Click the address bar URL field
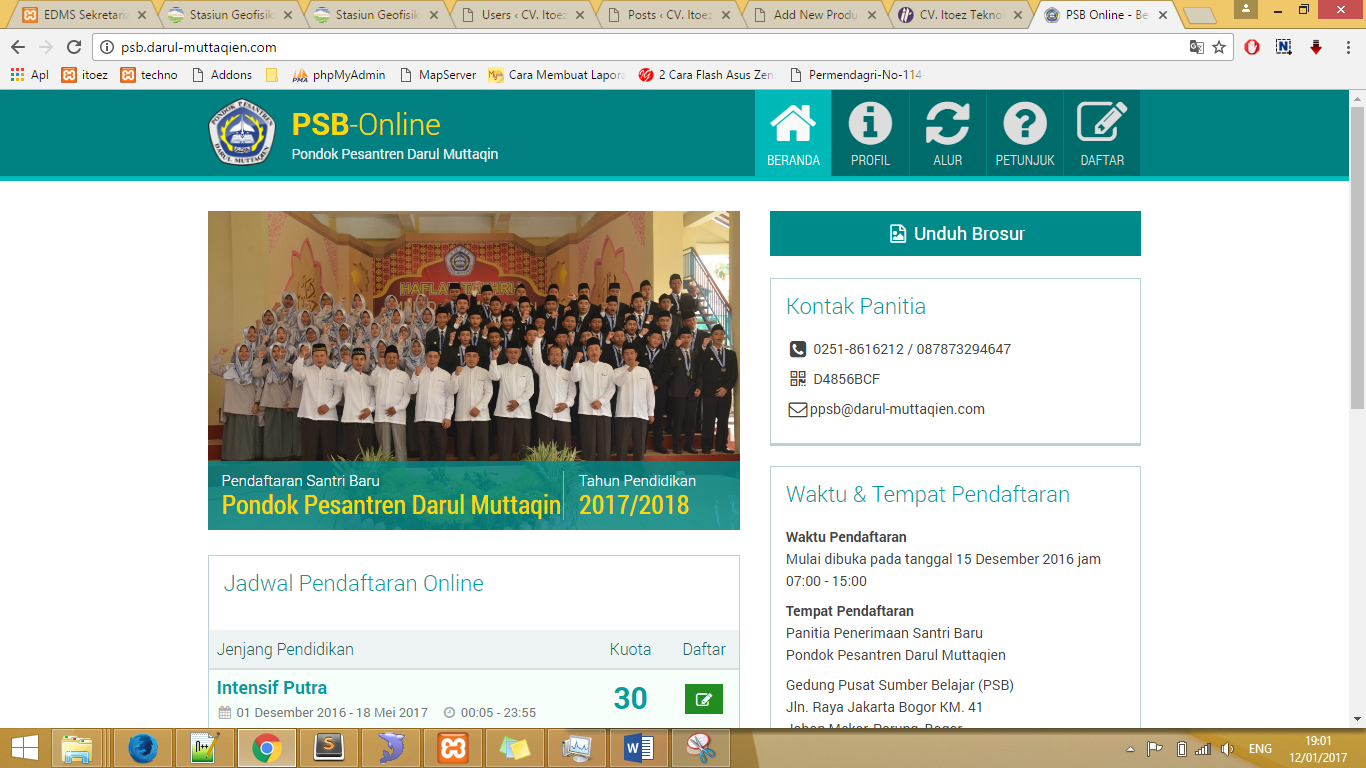Viewport: 1366px width, 768px height. click(650, 47)
